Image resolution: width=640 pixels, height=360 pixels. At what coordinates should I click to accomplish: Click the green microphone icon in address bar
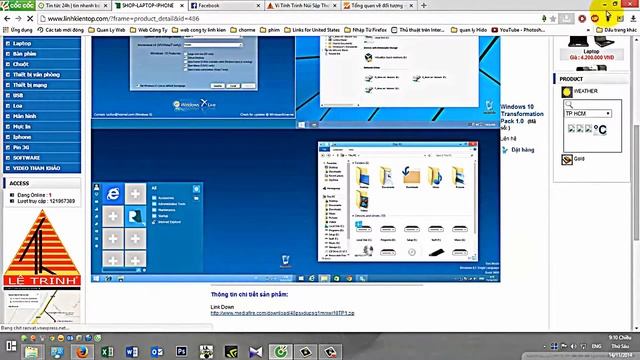544,19
